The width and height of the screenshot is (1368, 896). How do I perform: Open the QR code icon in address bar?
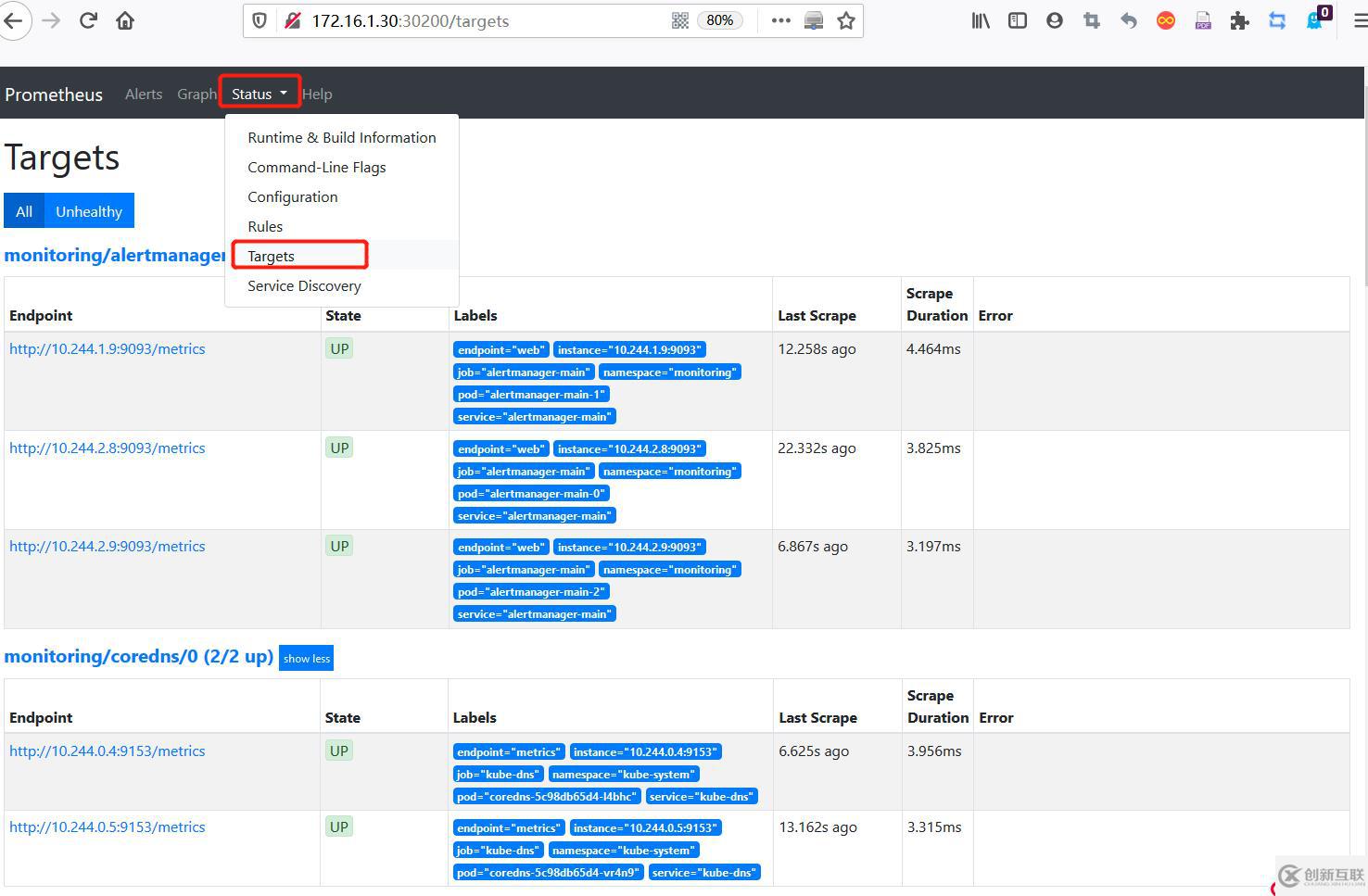point(680,20)
